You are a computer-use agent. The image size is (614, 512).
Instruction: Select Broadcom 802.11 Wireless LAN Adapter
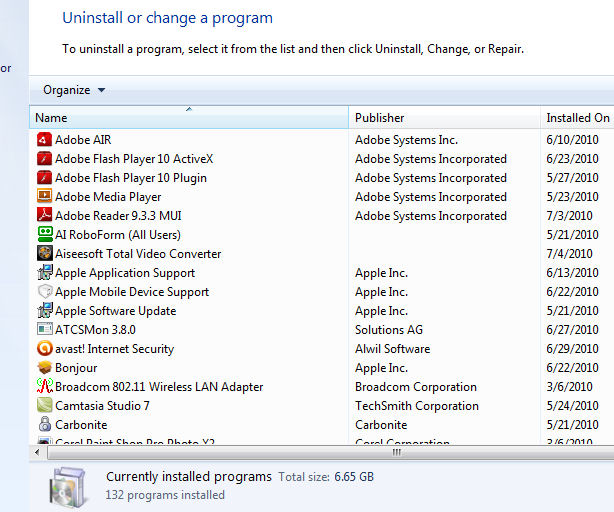pyautogui.click(x=159, y=387)
